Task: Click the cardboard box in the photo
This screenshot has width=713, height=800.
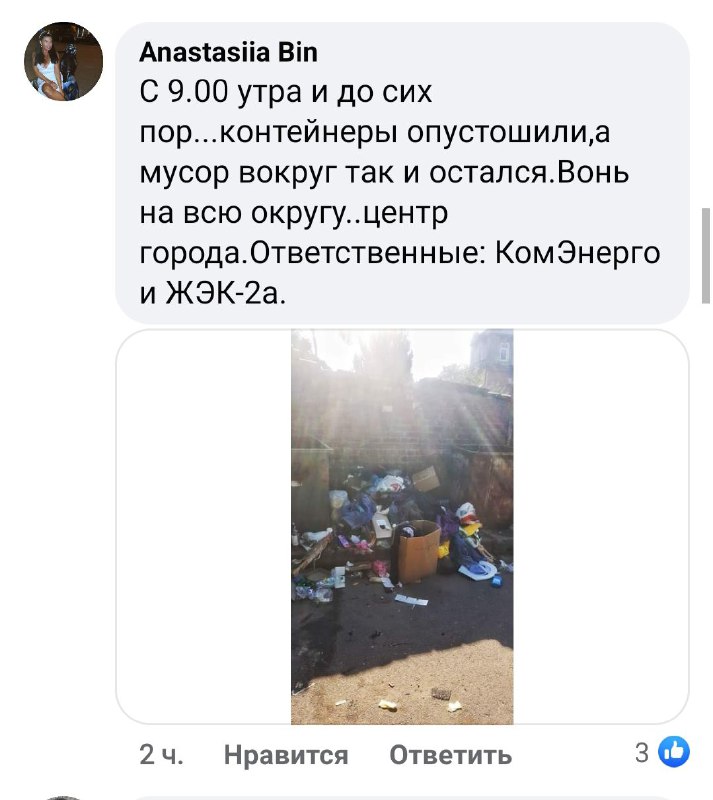Action: click(x=417, y=552)
